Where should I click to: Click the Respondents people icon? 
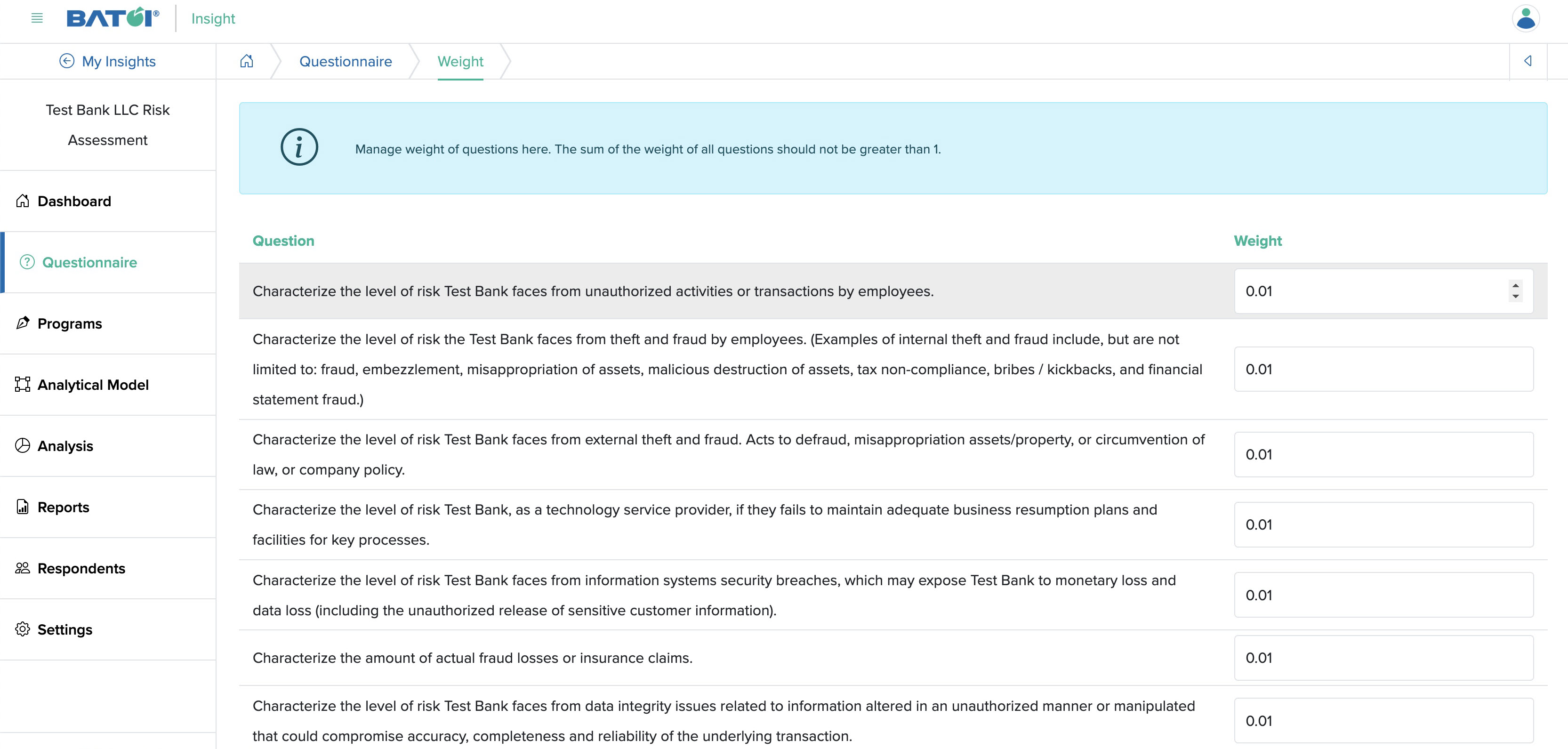23,568
